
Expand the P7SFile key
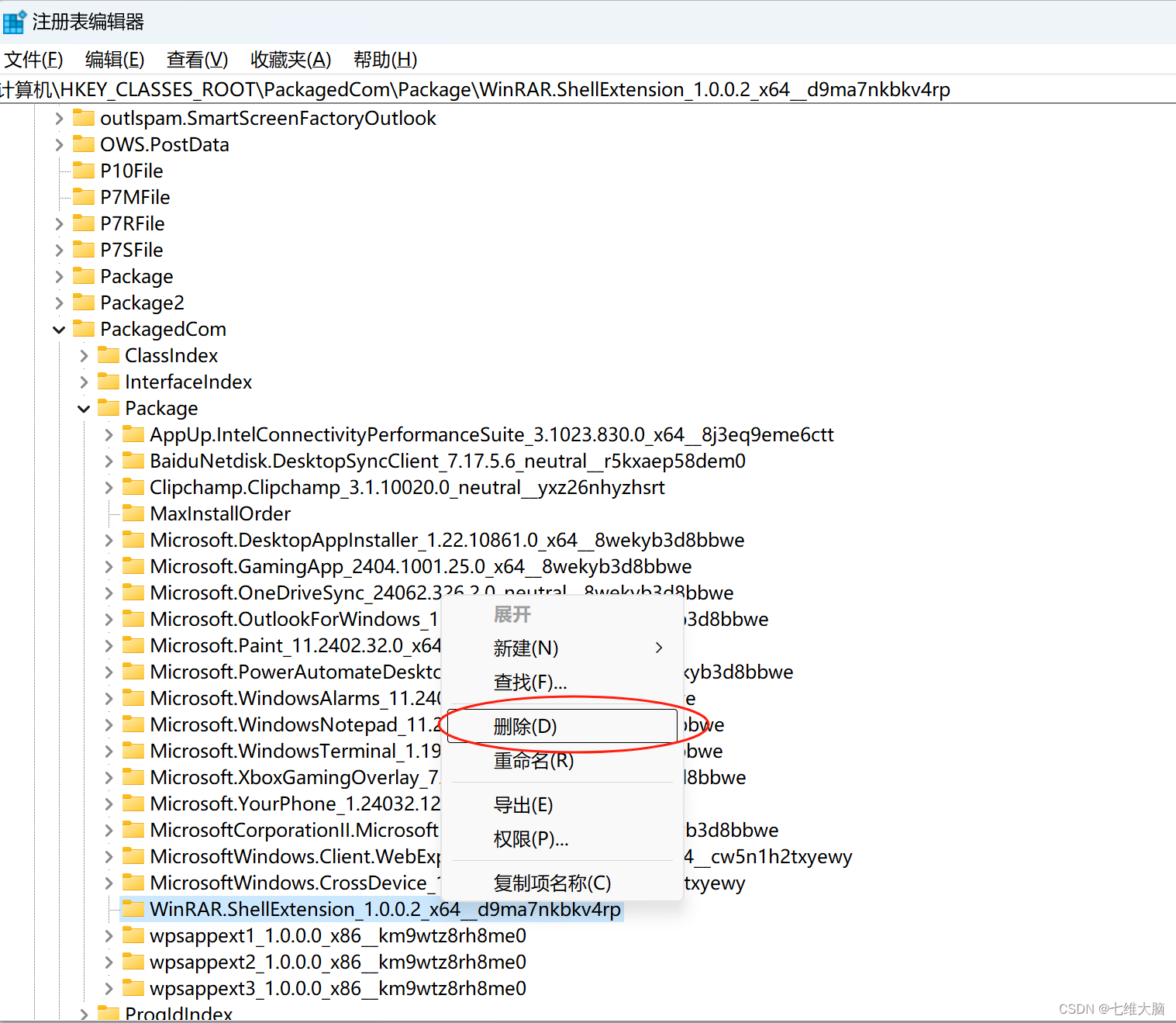tap(59, 251)
